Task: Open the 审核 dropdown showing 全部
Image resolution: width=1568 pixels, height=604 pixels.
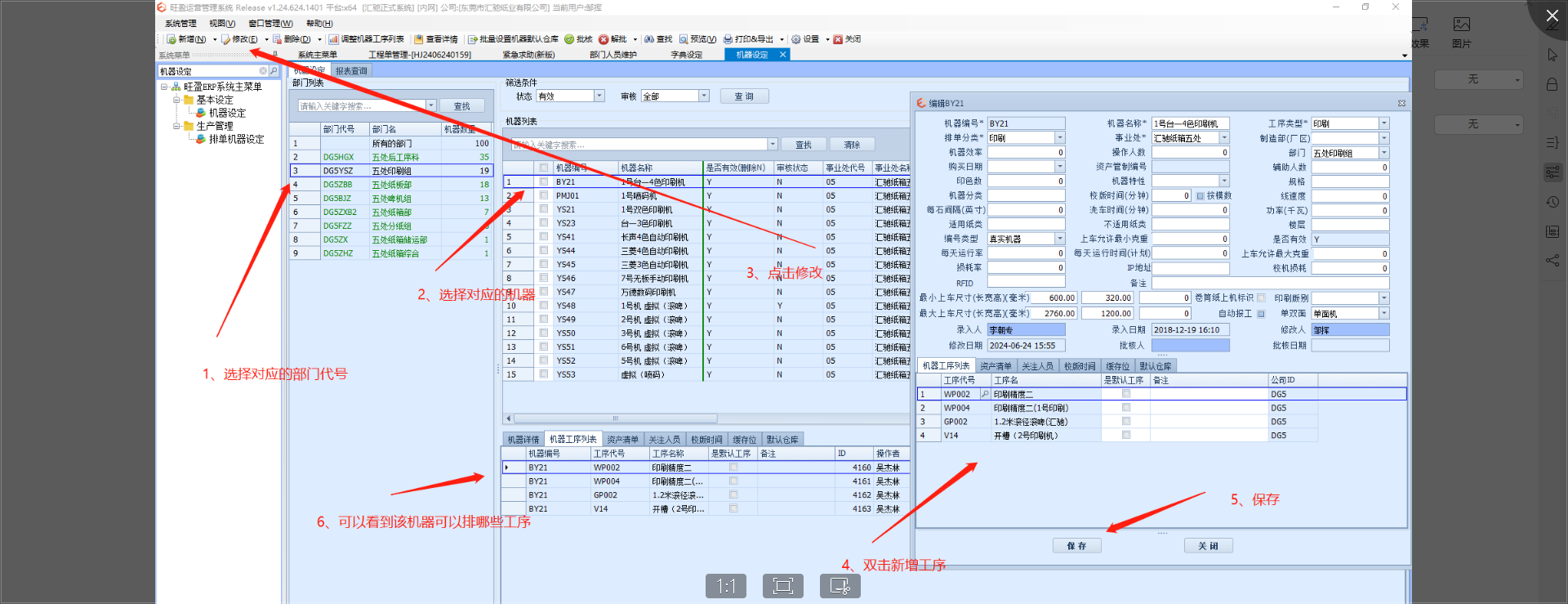Action: pyautogui.click(x=703, y=96)
